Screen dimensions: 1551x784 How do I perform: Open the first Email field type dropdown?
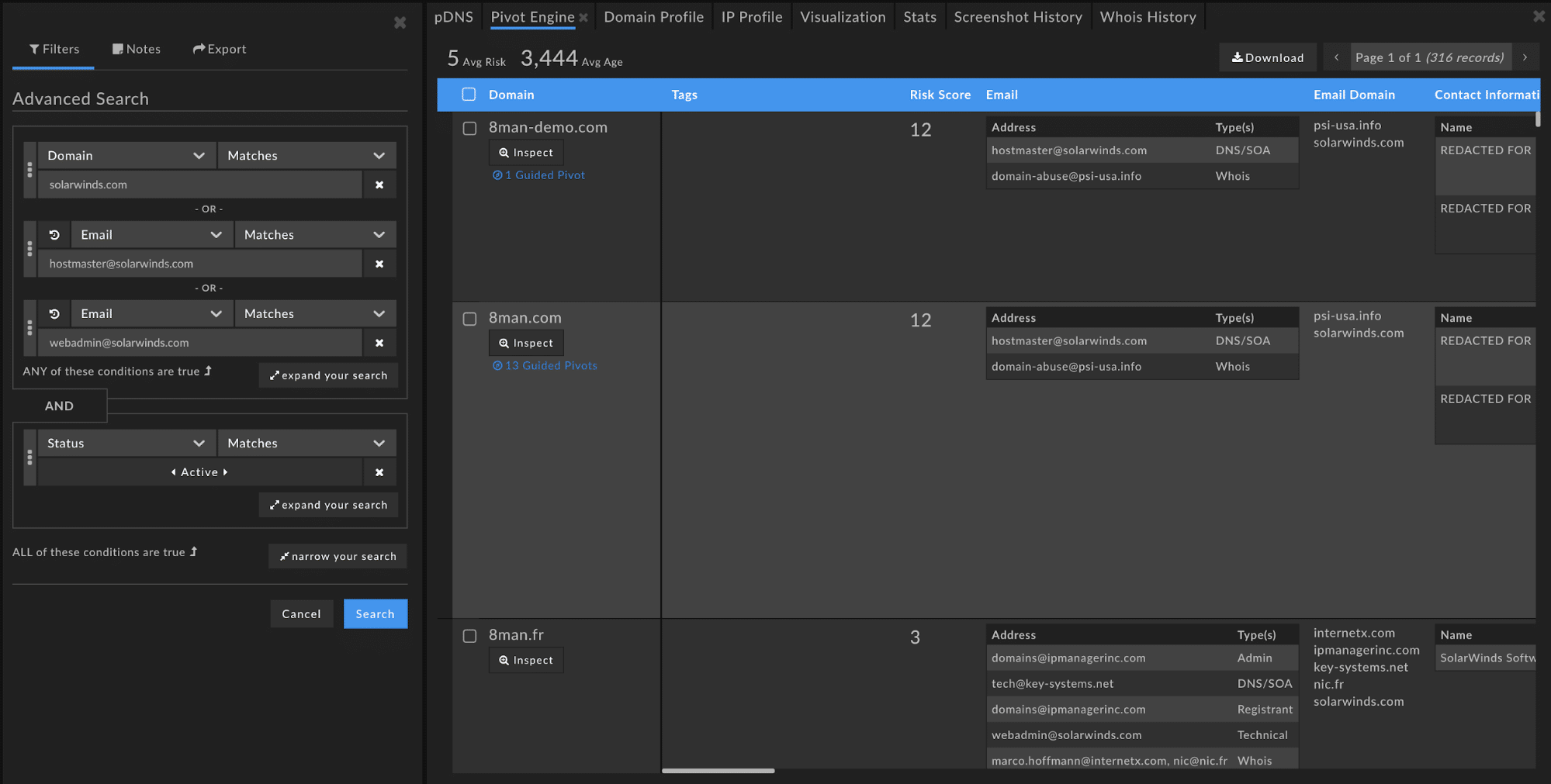[151, 235]
